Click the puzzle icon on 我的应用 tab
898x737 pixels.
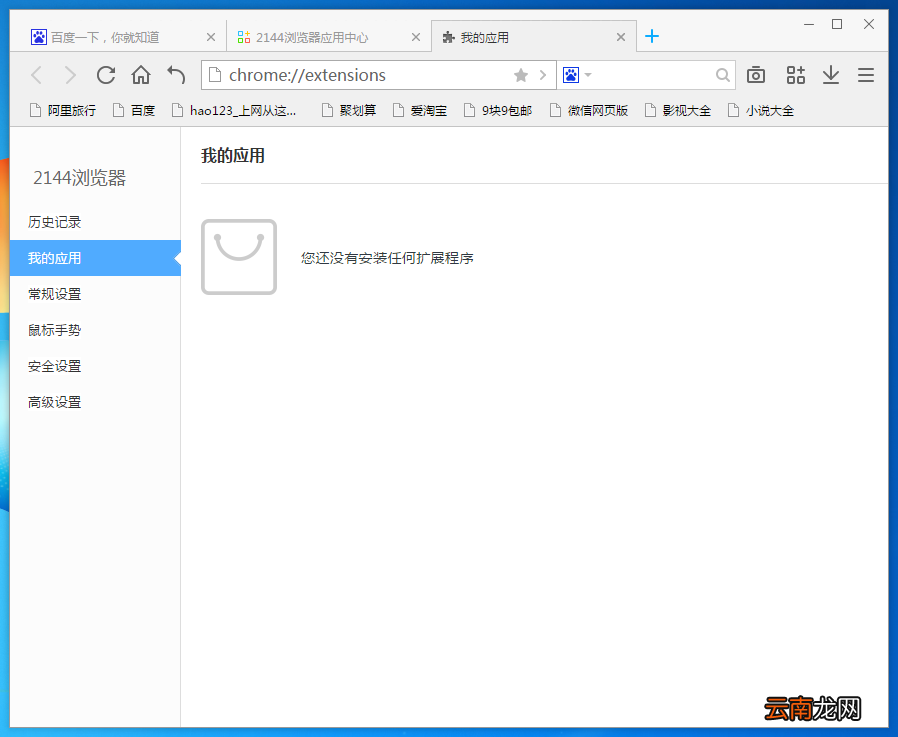[448, 38]
